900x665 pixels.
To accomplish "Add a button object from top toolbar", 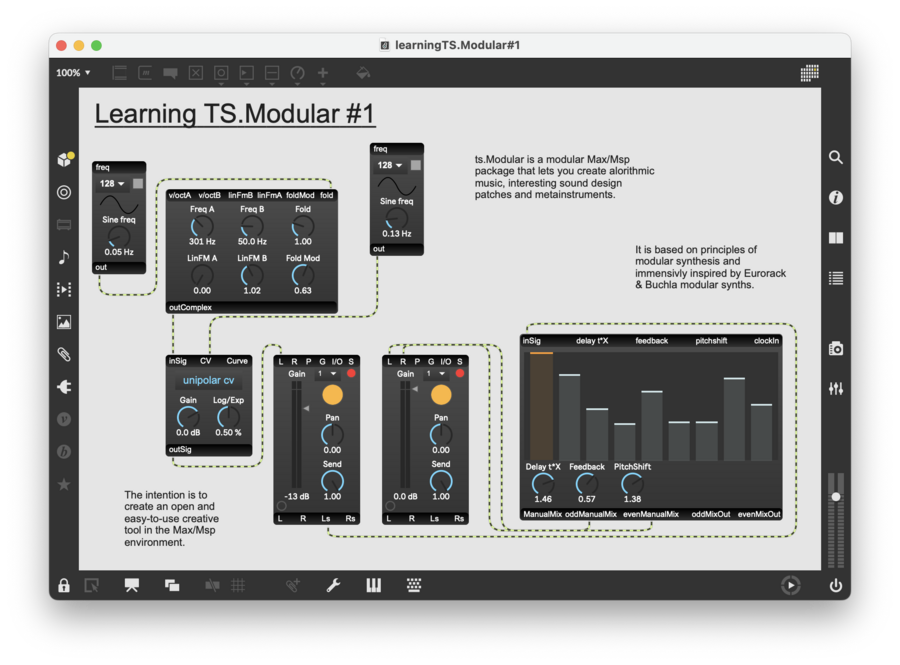I will [221, 73].
